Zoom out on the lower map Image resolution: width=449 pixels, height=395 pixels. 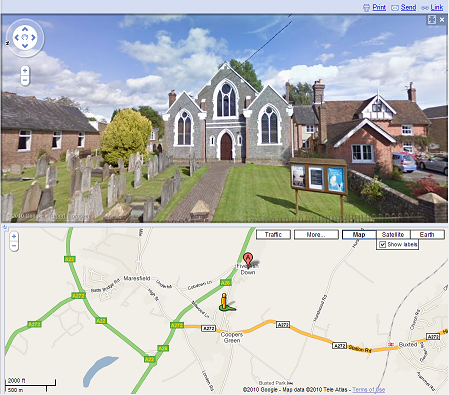coord(14,246)
